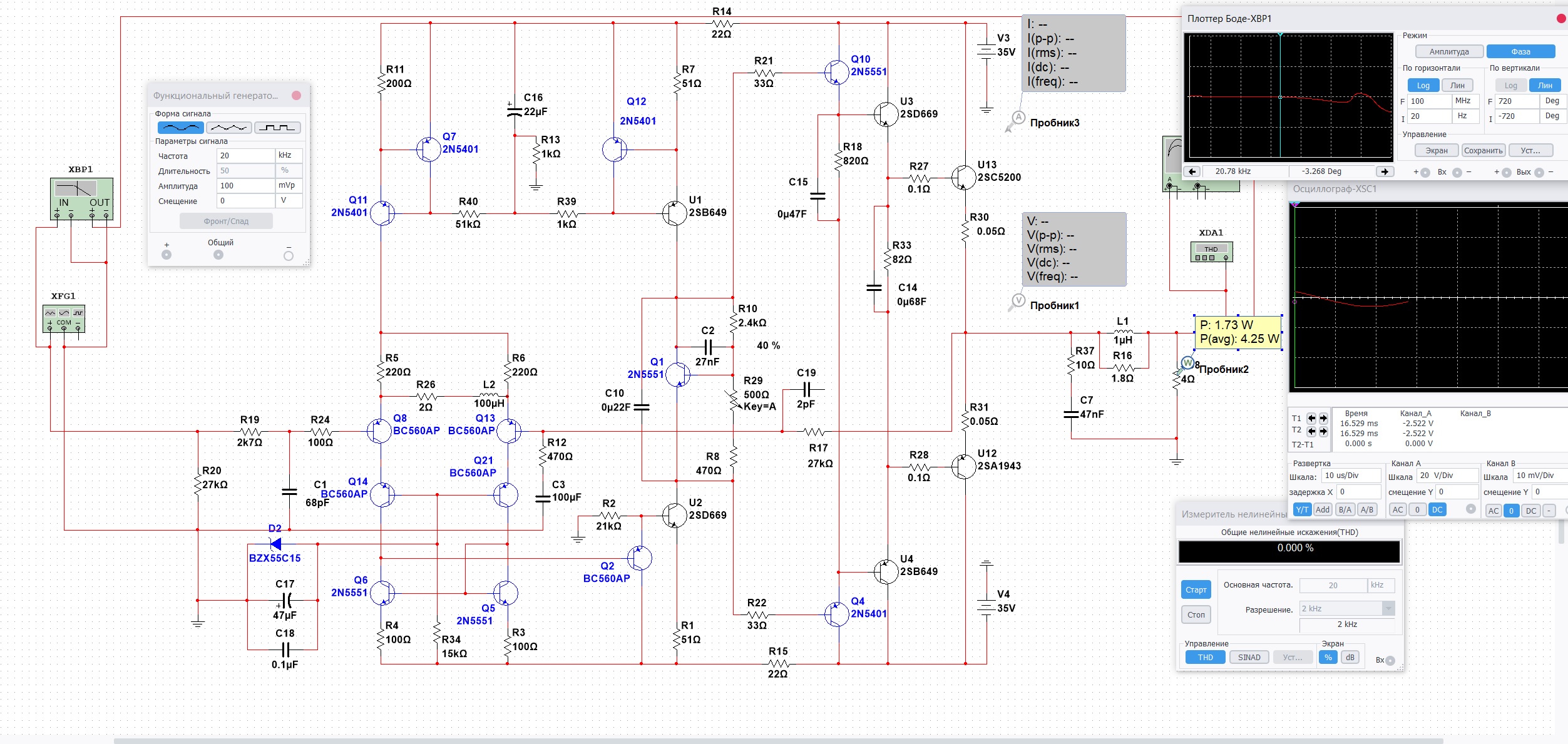
Task: Move Bode plotter cursor left
Action: point(1192,171)
